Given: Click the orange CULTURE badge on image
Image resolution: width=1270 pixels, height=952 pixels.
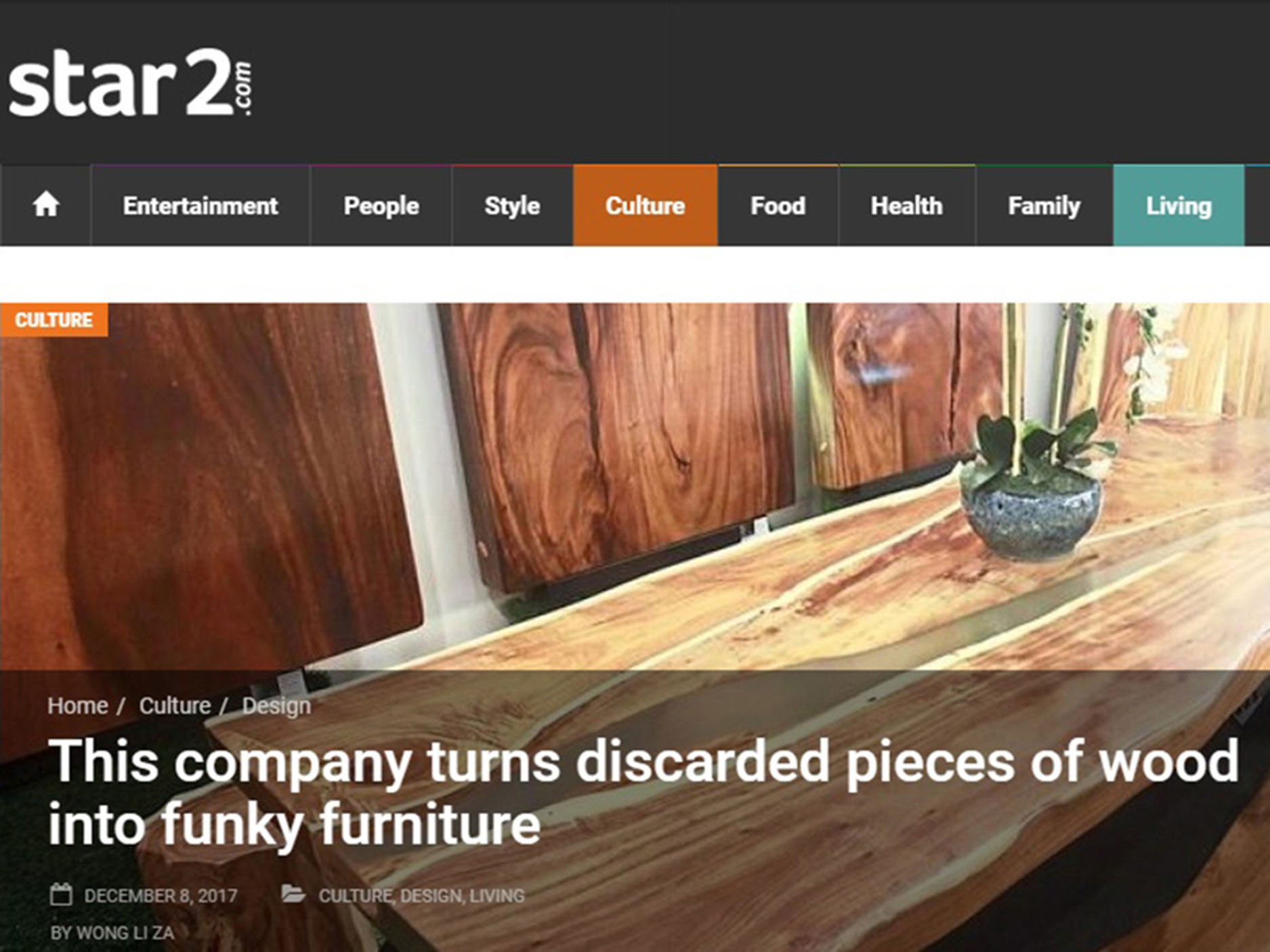Looking at the screenshot, I should click(54, 320).
